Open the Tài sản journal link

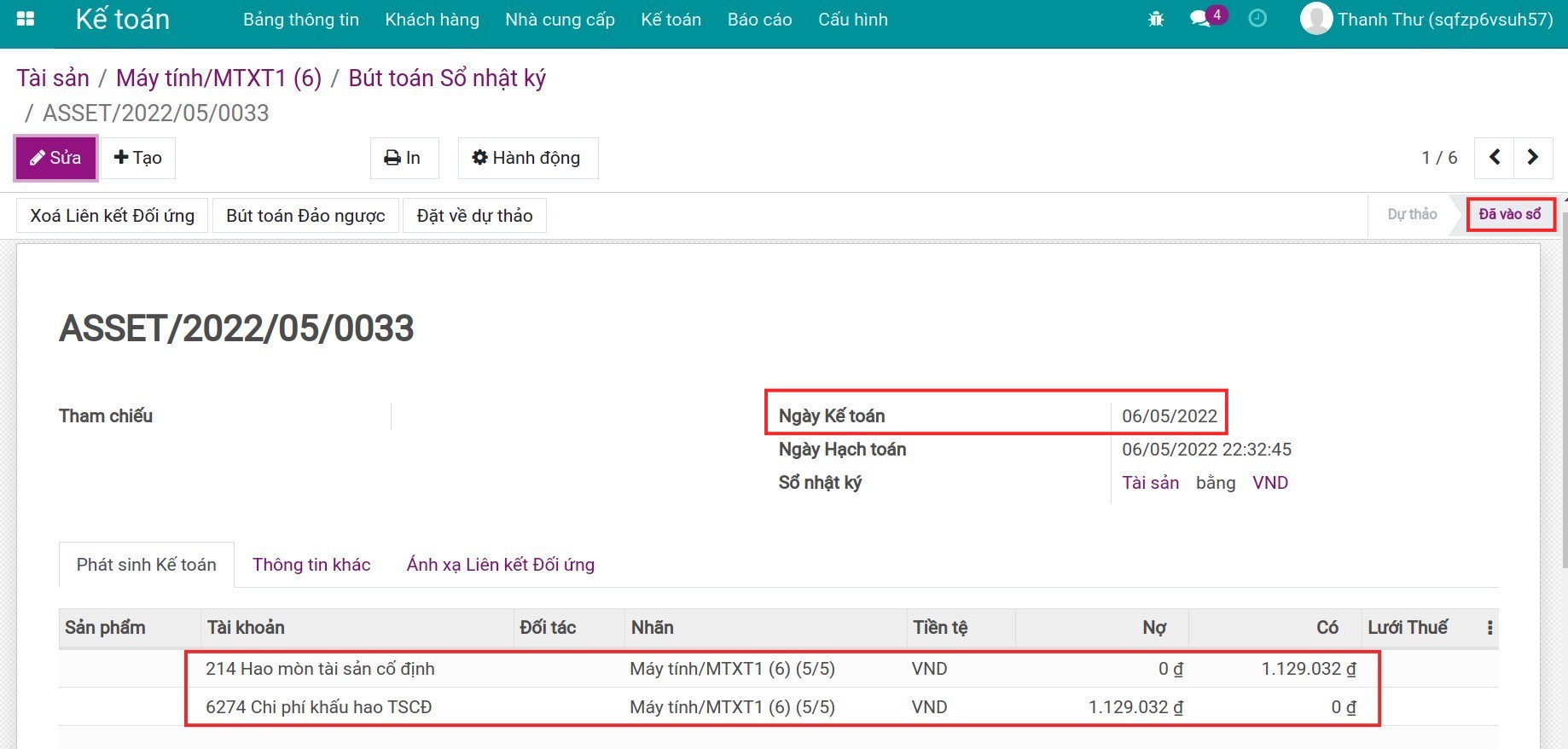pyautogui.click(x=1150, y=483)
